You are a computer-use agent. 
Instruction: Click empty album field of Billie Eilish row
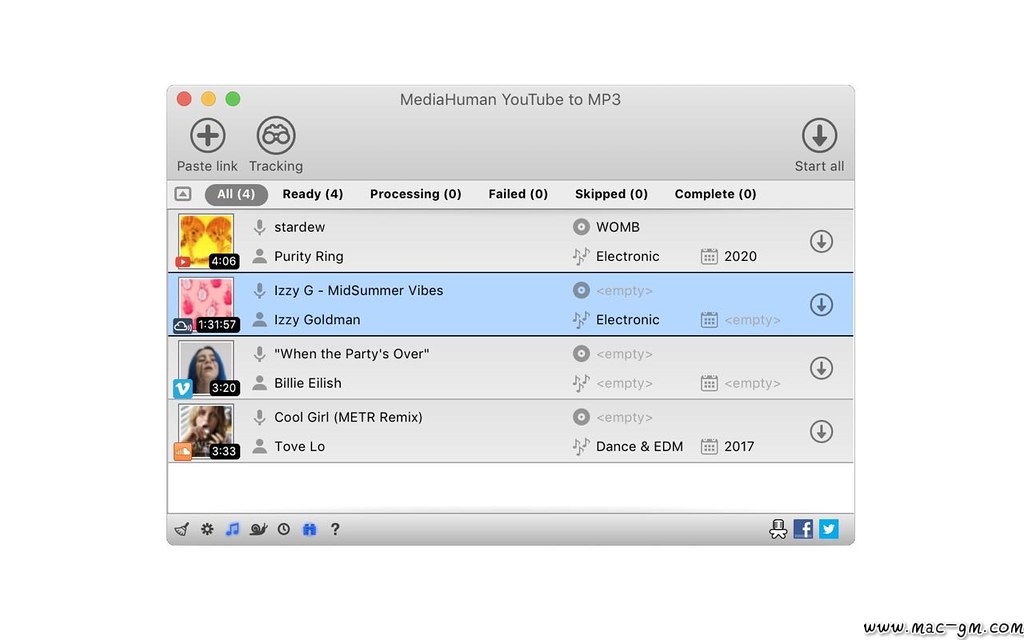coord(624,355)
